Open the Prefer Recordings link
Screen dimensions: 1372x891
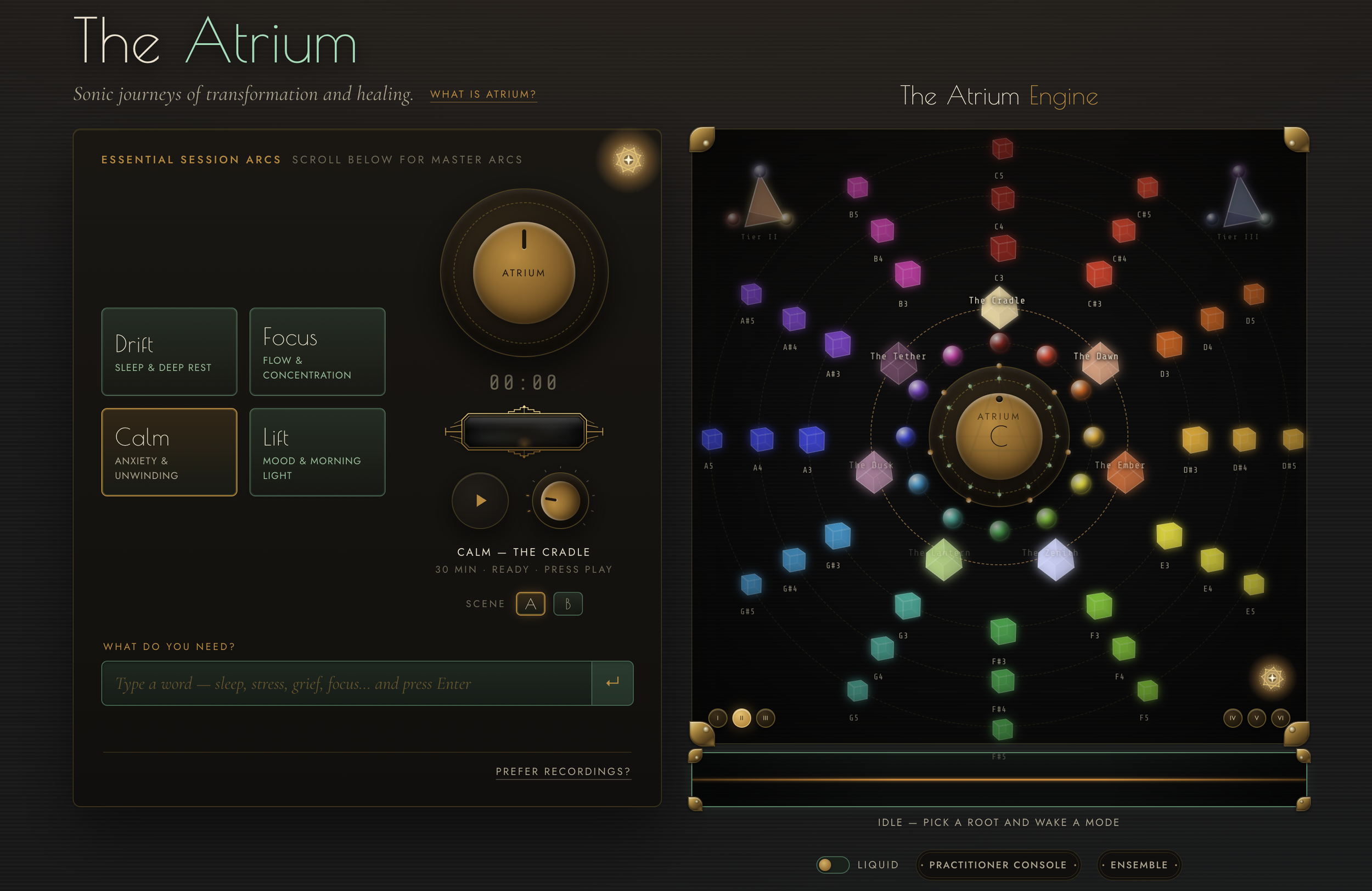click(x=563, y=772)
